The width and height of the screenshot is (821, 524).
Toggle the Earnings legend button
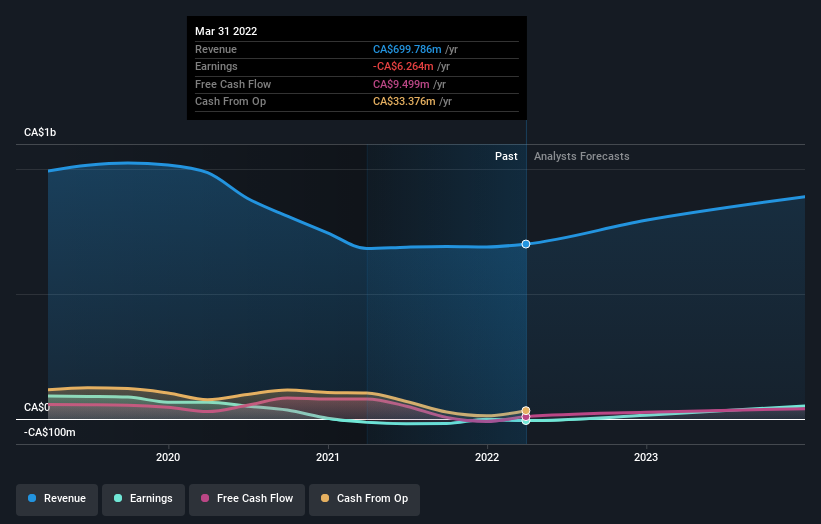(143, 499)
